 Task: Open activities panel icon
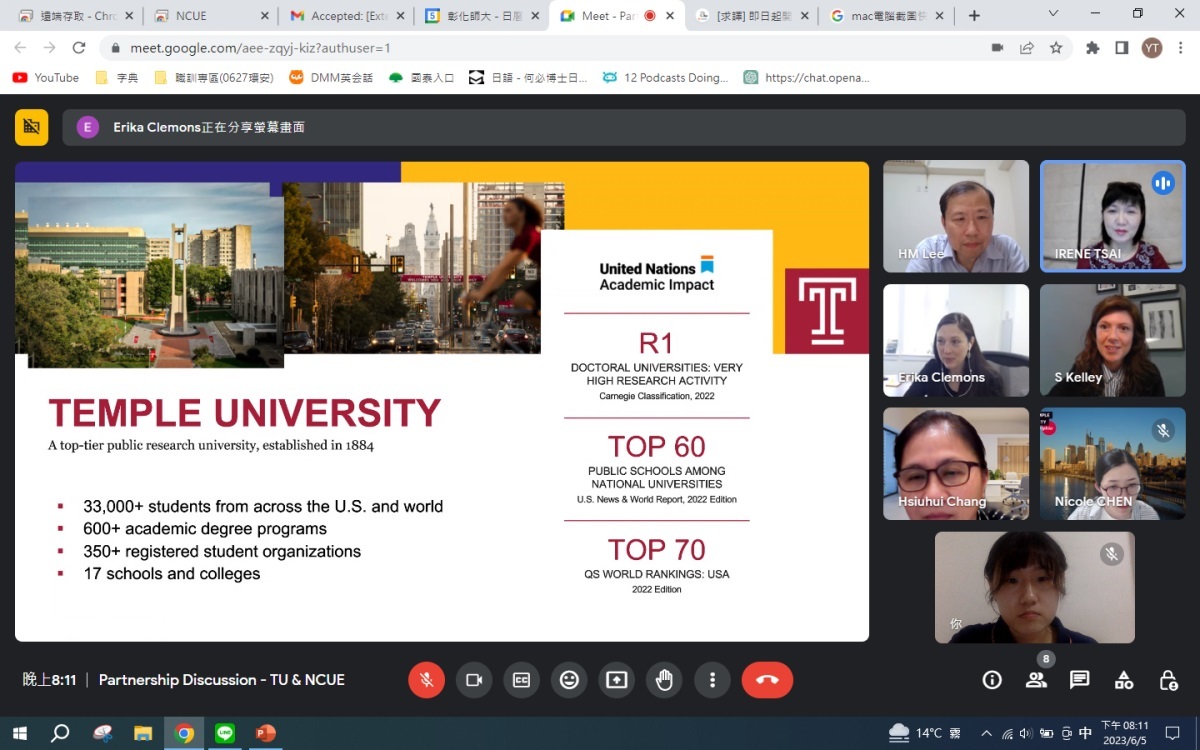1124,680
